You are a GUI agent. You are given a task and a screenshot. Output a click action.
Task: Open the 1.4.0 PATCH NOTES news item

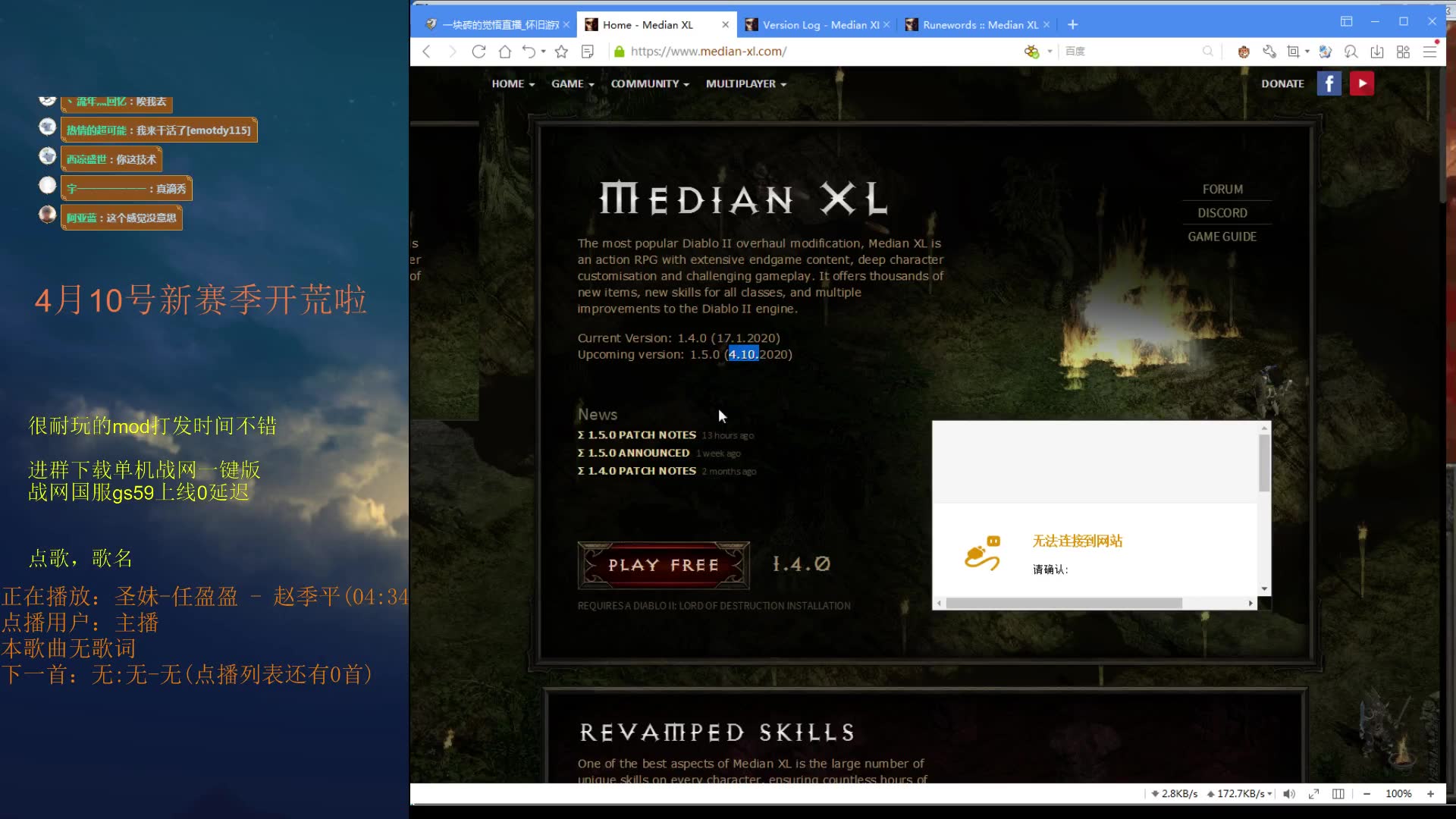tap(636, 472)
